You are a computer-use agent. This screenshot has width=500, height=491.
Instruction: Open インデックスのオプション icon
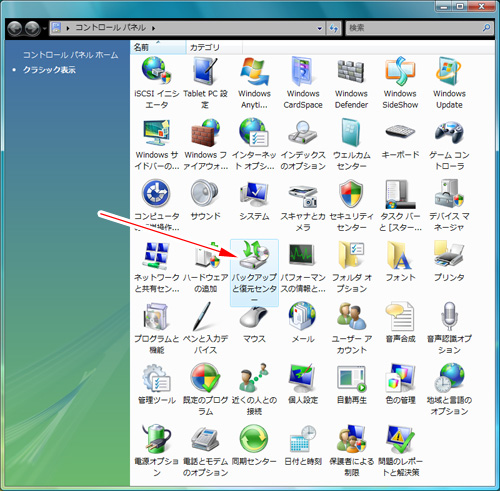(x=303, y=132)
